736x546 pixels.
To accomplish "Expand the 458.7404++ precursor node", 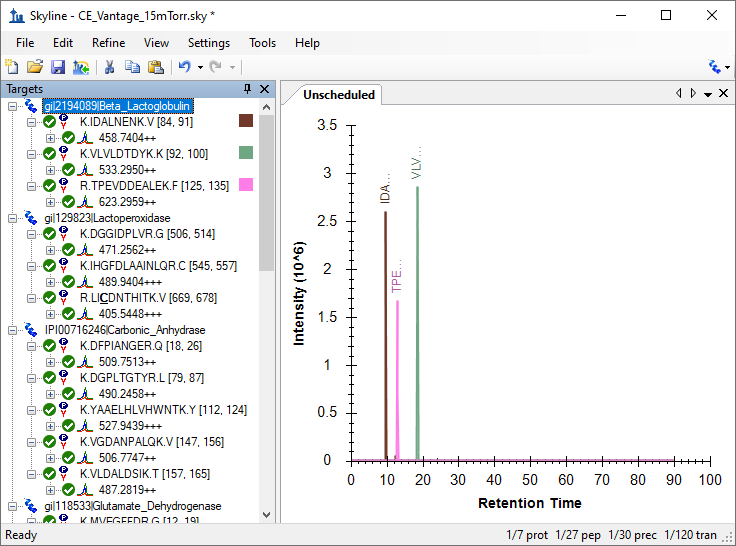I will 50,138.
